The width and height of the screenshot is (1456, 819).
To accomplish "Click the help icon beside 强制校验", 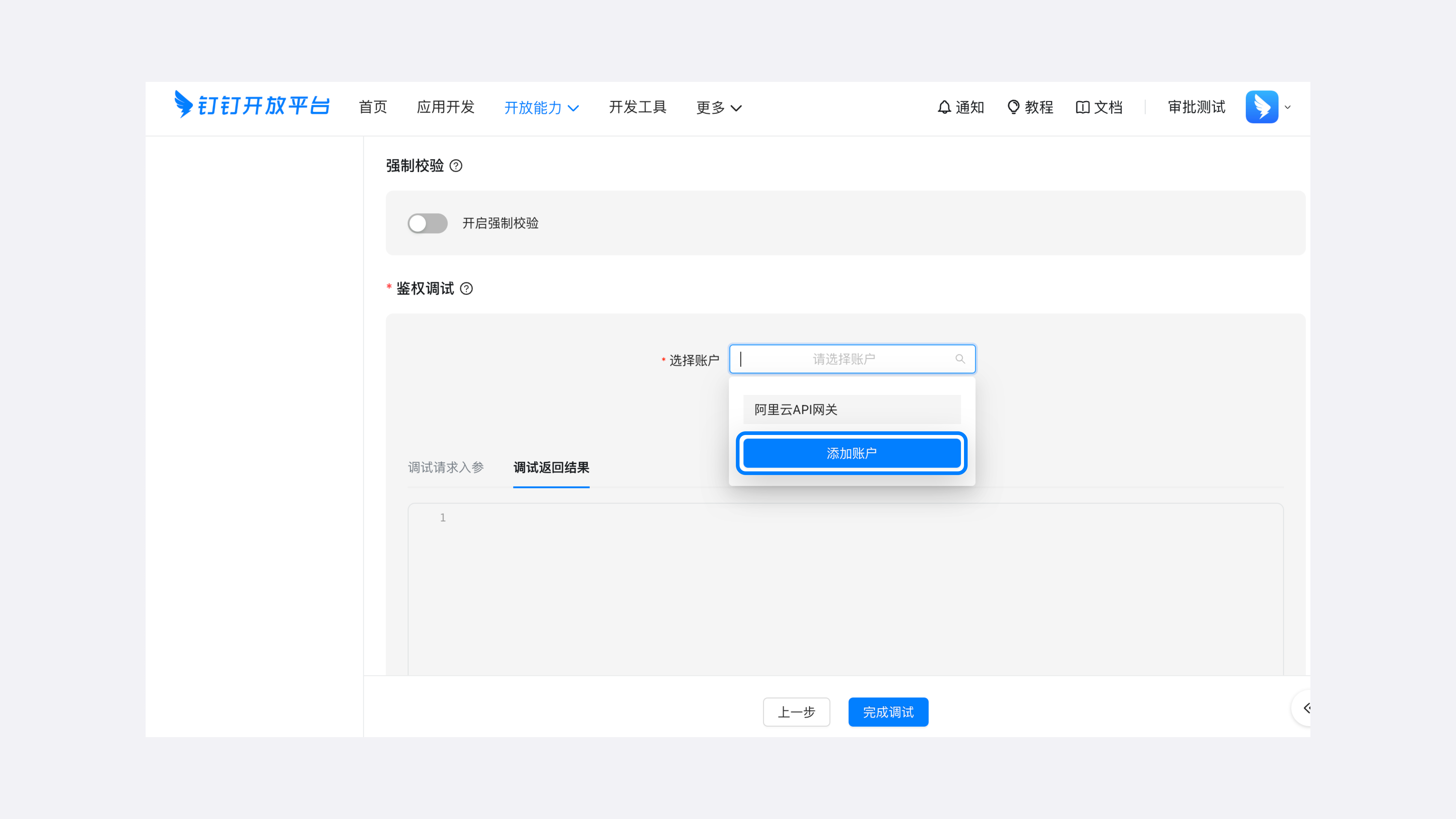I will (457, 166).
